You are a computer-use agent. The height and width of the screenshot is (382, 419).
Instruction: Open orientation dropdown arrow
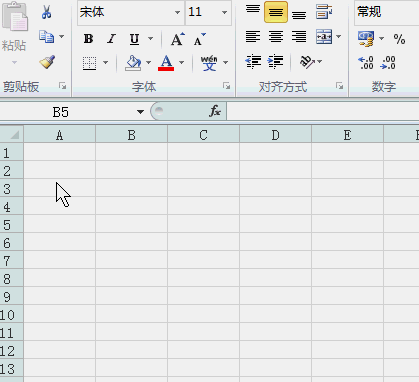point(319,62)
